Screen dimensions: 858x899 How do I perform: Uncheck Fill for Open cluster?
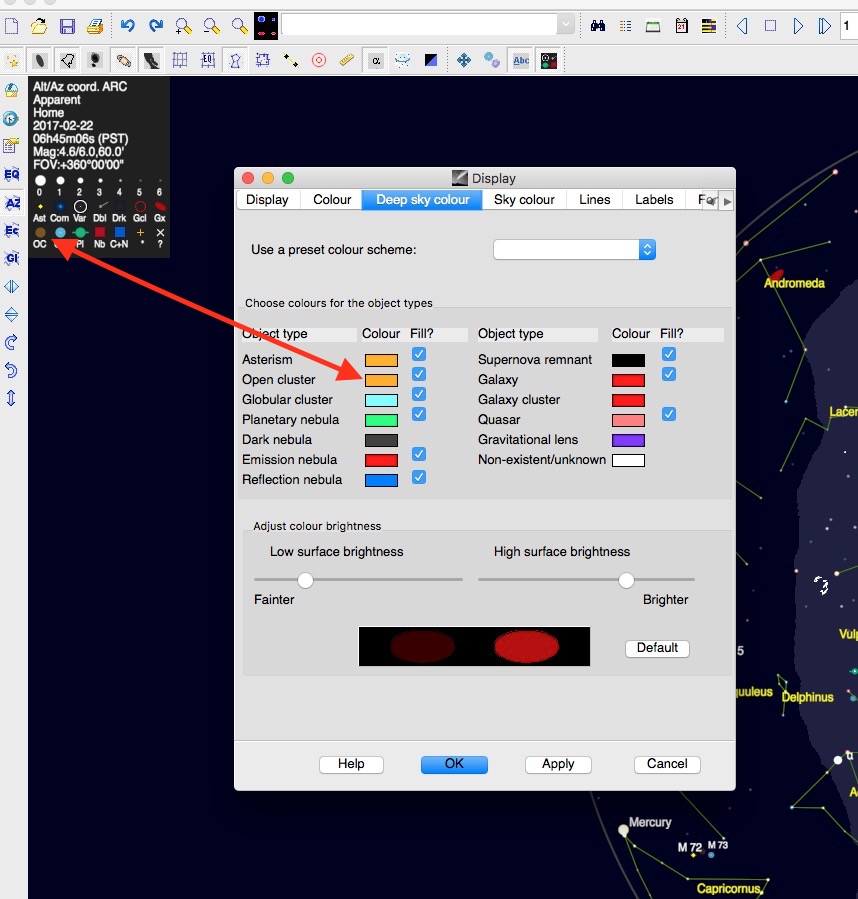pyautogui.click(x=419, y=374)
